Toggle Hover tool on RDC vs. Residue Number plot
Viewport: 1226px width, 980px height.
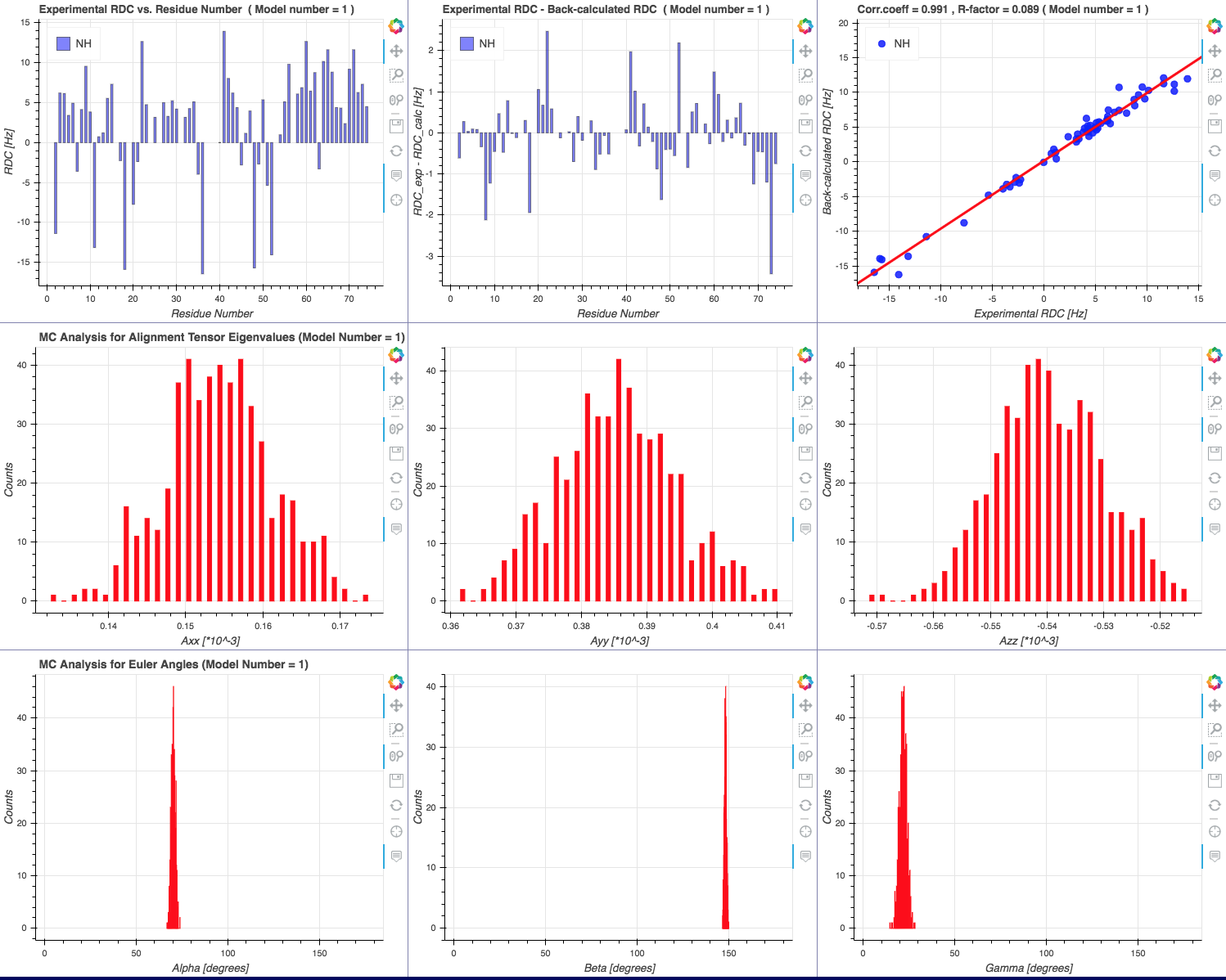tap(396, 175)
